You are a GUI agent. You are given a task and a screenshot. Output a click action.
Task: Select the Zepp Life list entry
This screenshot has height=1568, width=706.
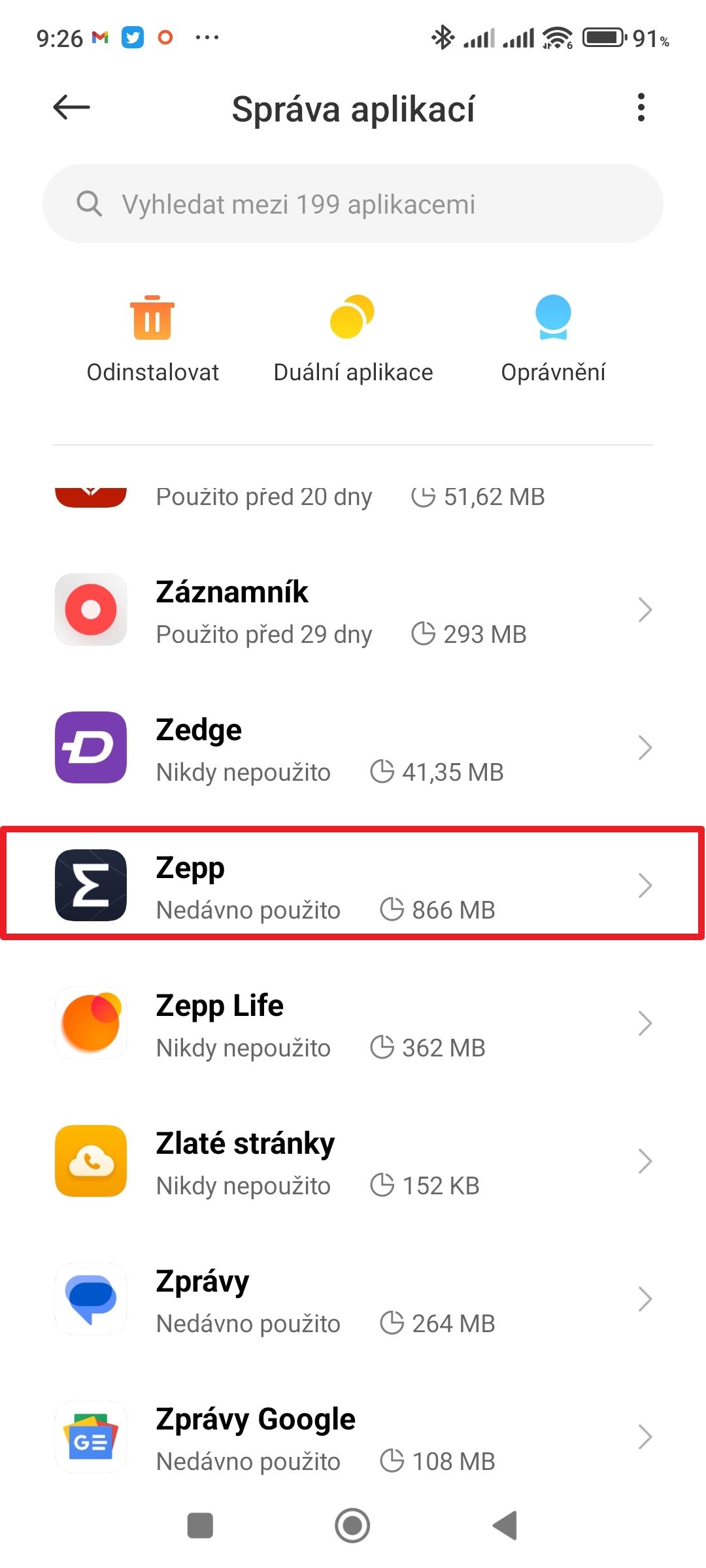click(x=353, y=1024)
